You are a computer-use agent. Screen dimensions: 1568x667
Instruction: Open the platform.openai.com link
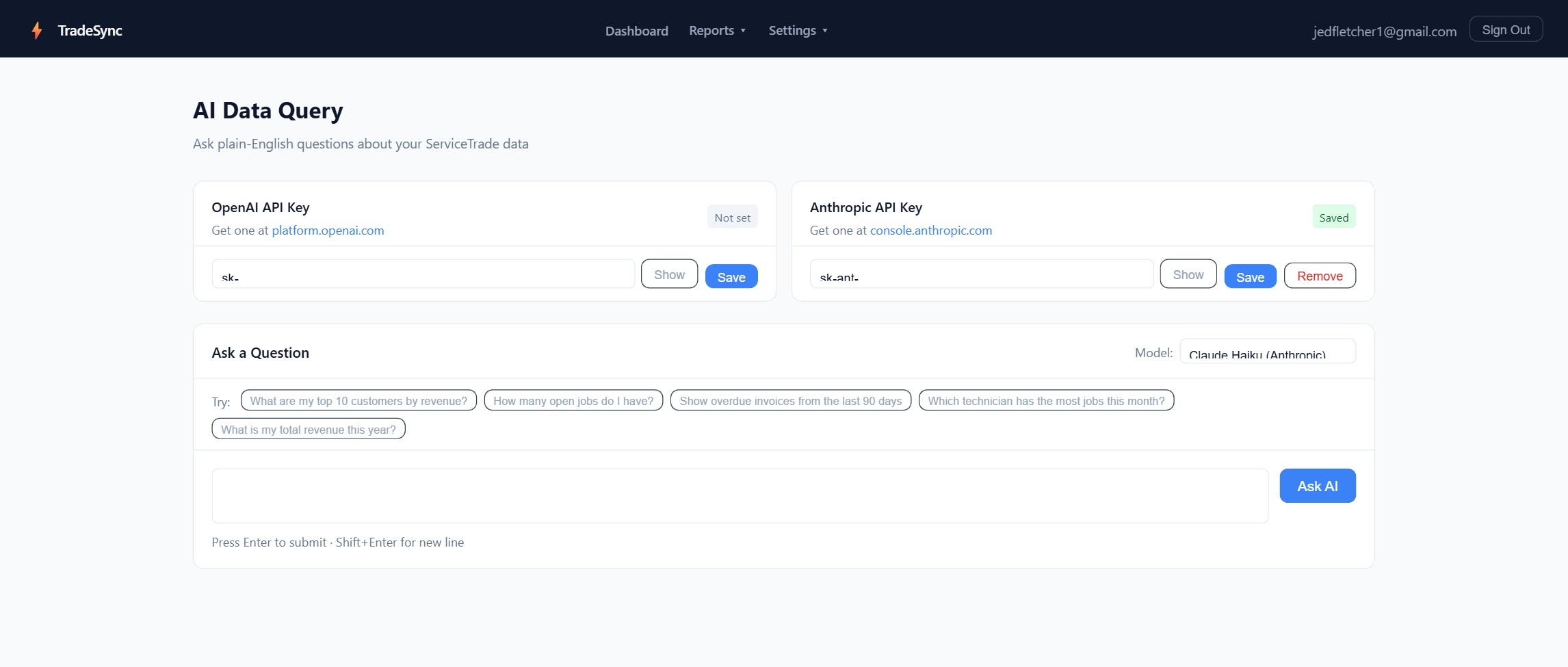point(328,231)
